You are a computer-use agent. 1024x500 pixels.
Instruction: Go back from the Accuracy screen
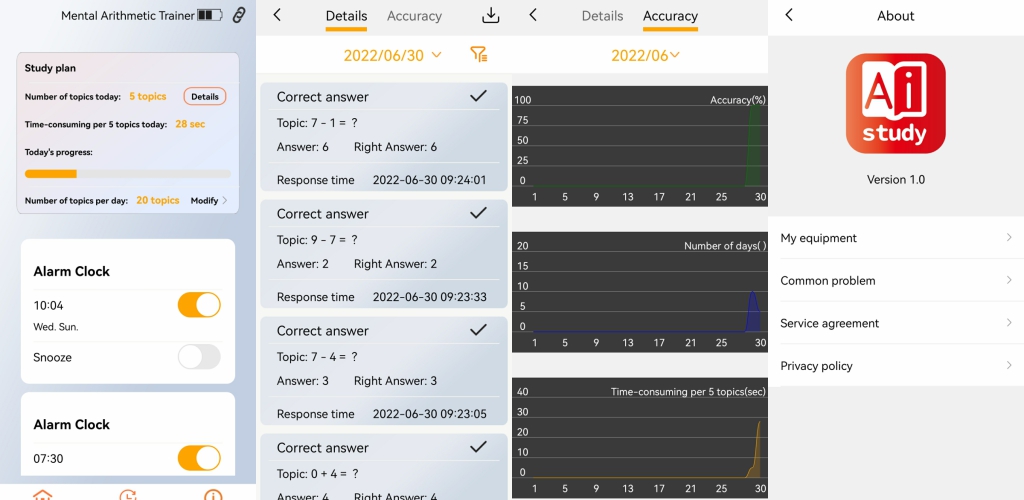533,15
